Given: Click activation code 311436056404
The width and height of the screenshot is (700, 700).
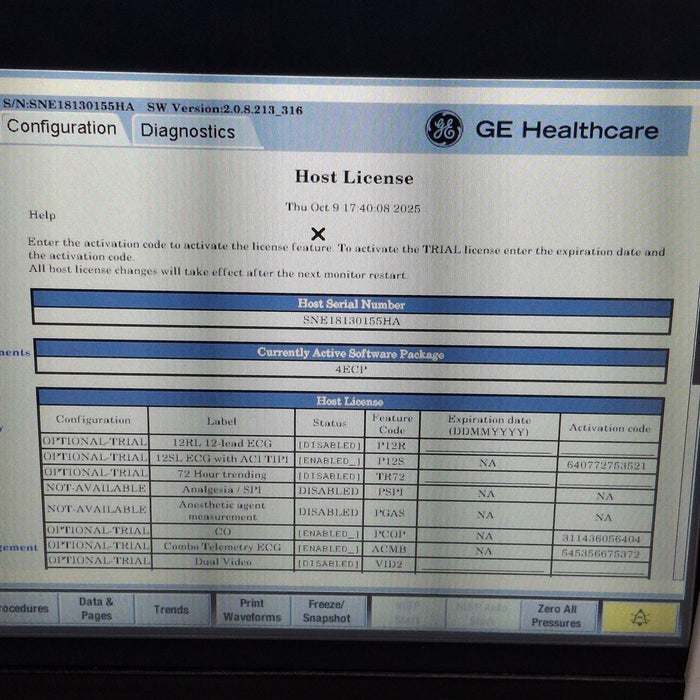Looking at the screenshot, I should pyautogui.click(x=601, y=538).
